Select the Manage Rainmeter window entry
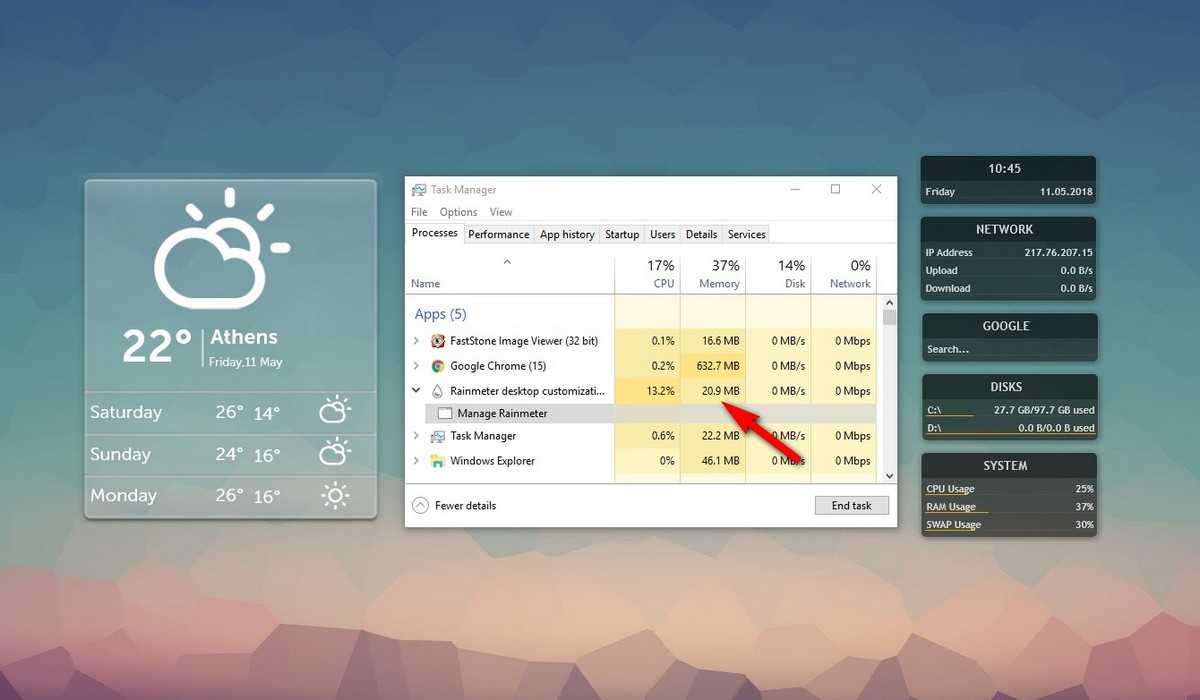This screenshot has height=700, width=1200. 502,414
